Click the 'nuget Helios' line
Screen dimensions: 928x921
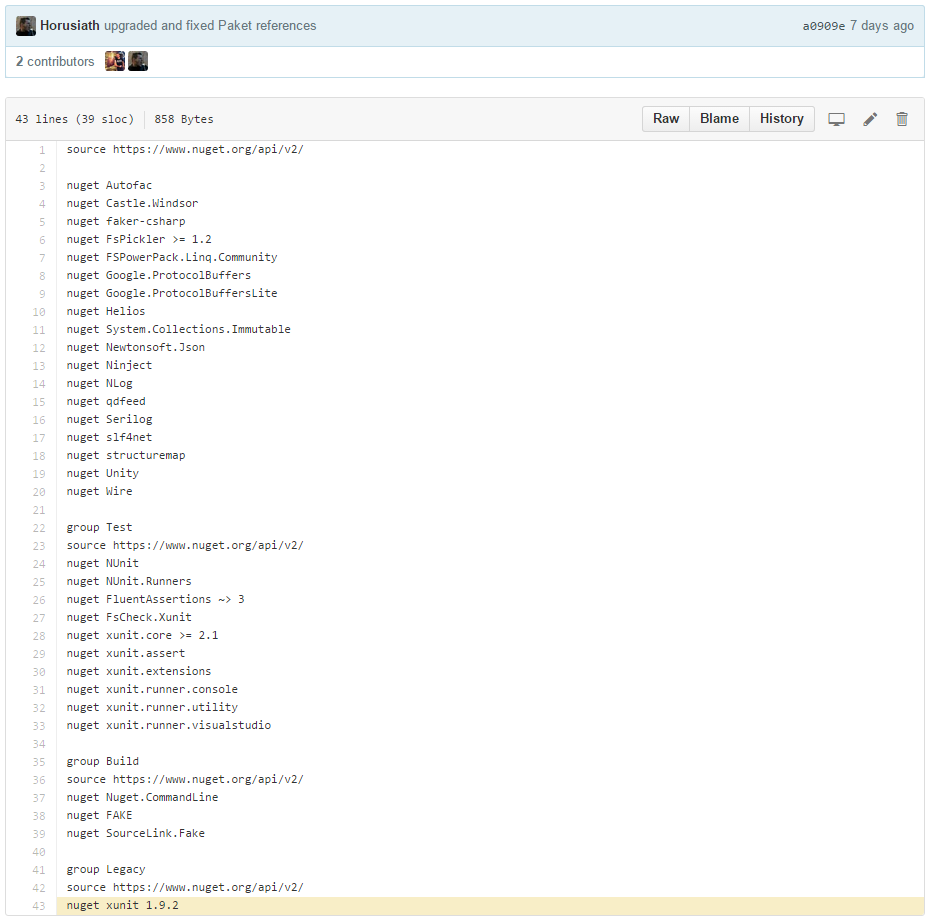click(x=106, y=311)
